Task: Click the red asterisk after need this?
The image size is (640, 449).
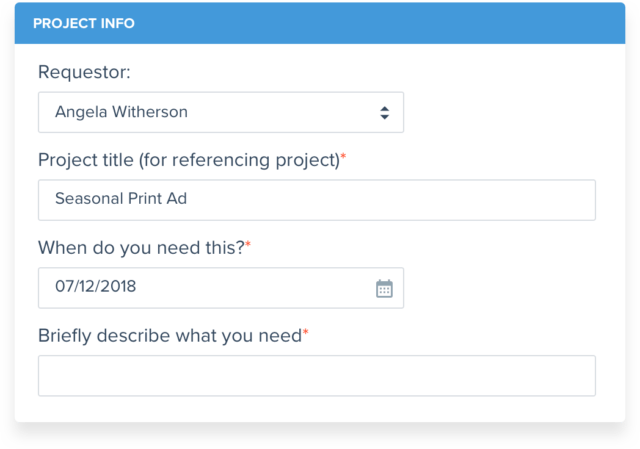Action: click(248, 244)
